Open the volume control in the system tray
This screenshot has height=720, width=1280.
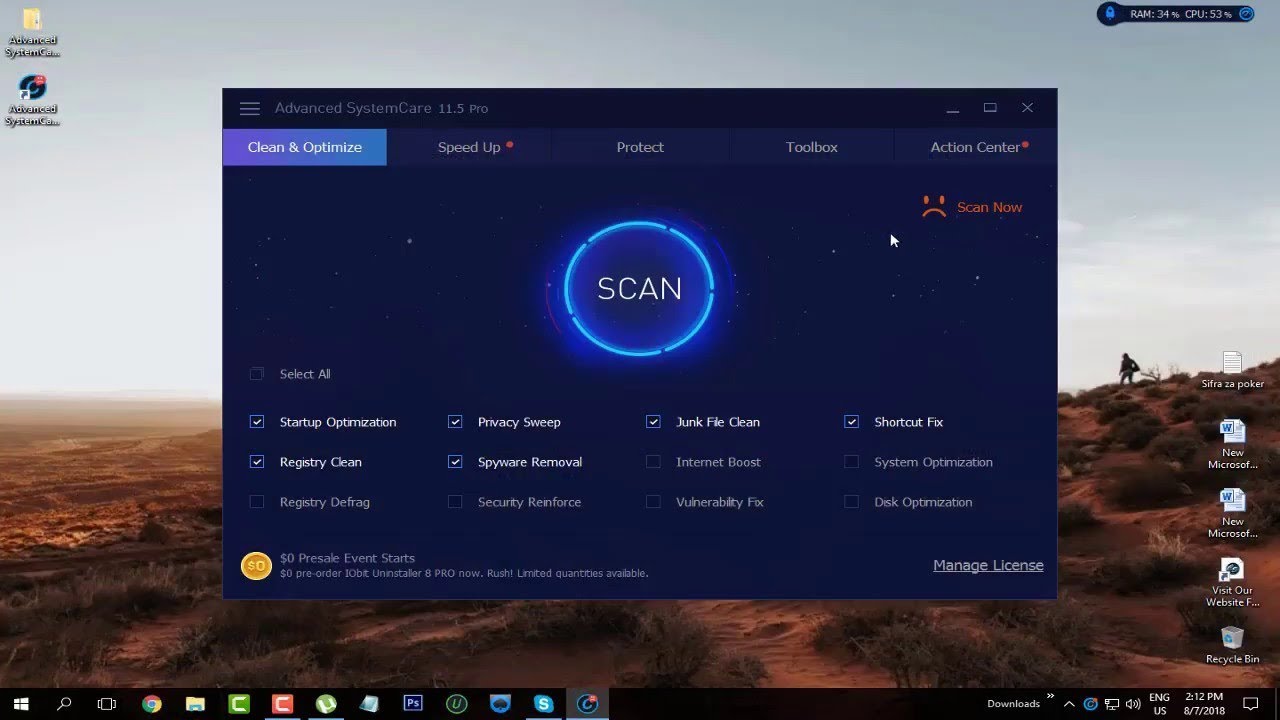click(x=1132, y=704)
